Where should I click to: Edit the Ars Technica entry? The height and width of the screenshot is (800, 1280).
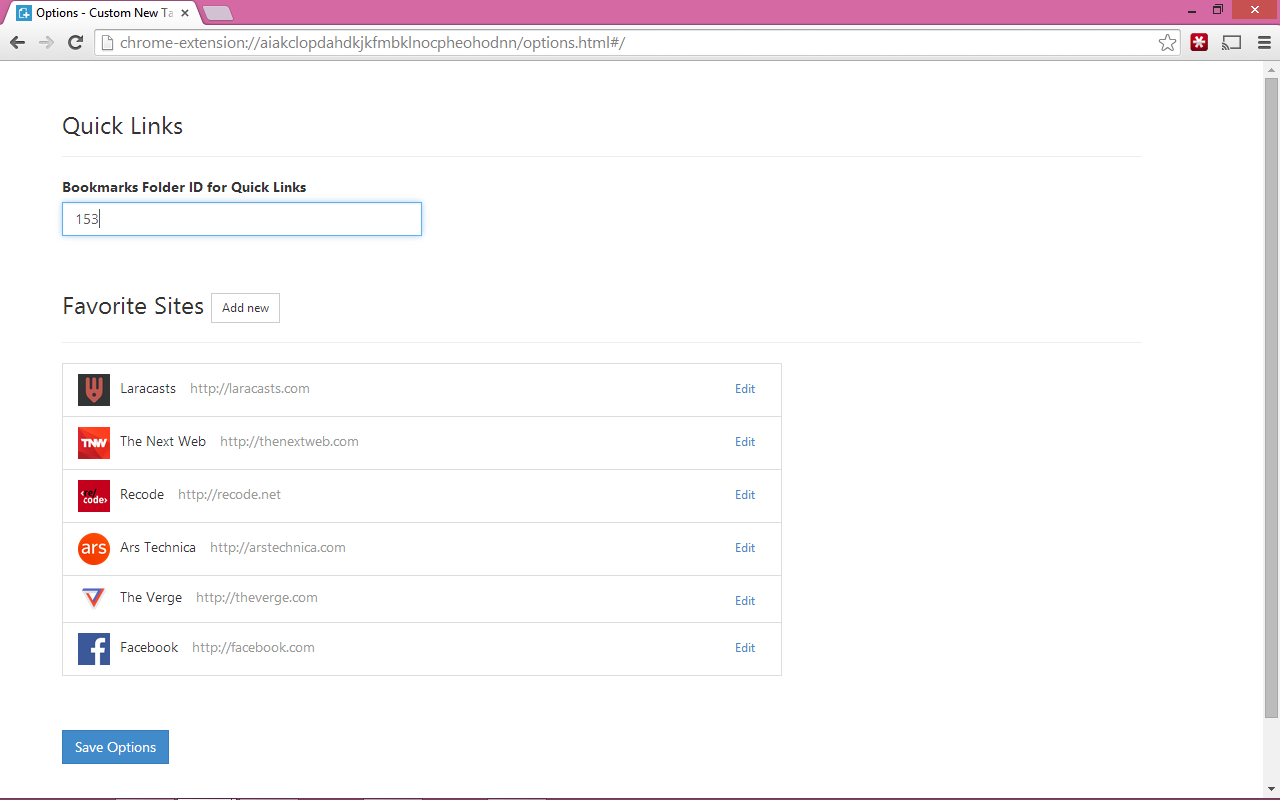[x=745, y=548]
